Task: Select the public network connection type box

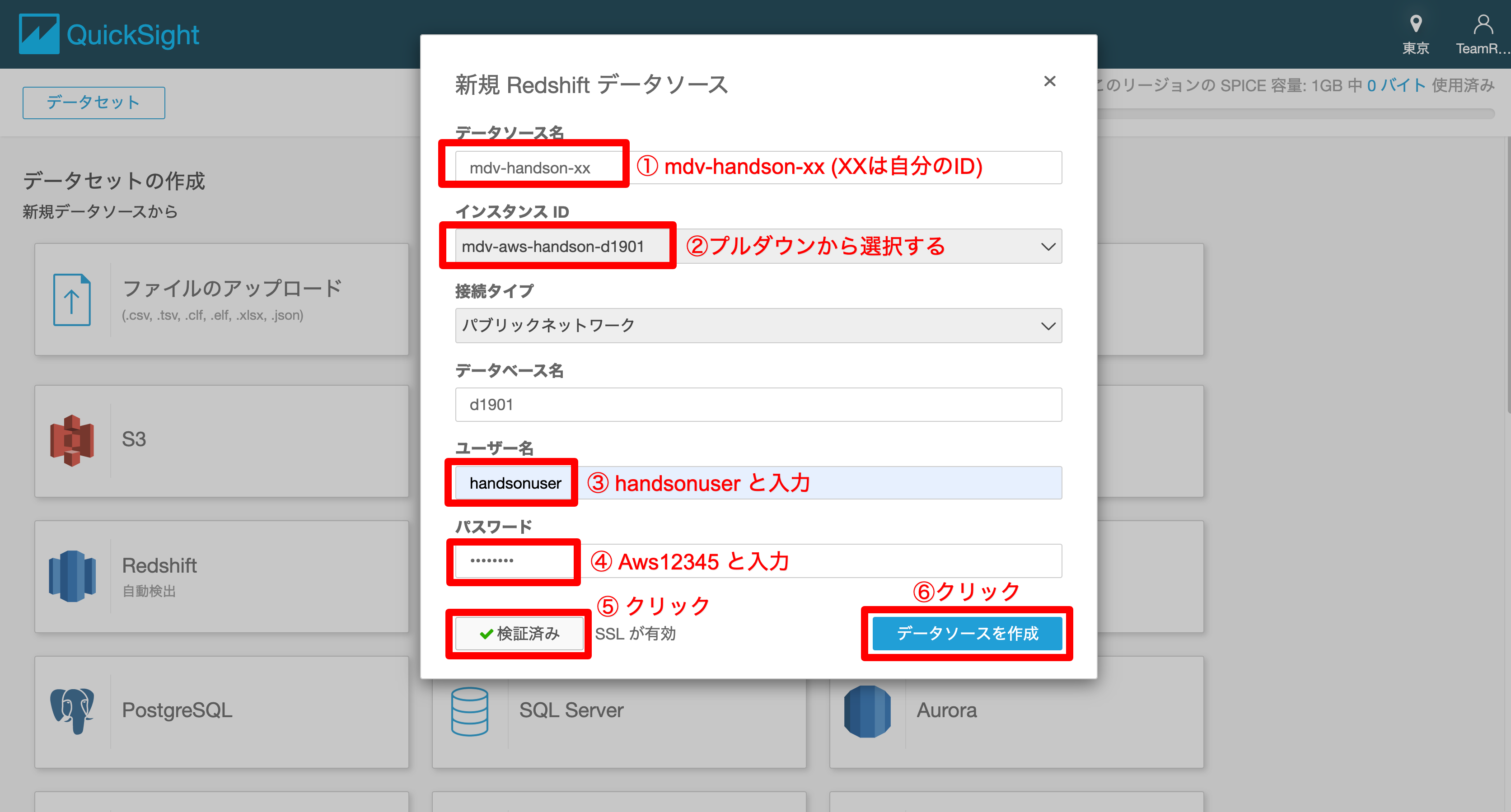Action: pos(758,325)
